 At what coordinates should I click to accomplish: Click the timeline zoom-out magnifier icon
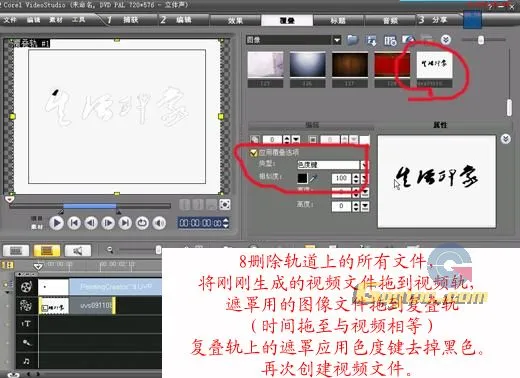pos(110,250)
